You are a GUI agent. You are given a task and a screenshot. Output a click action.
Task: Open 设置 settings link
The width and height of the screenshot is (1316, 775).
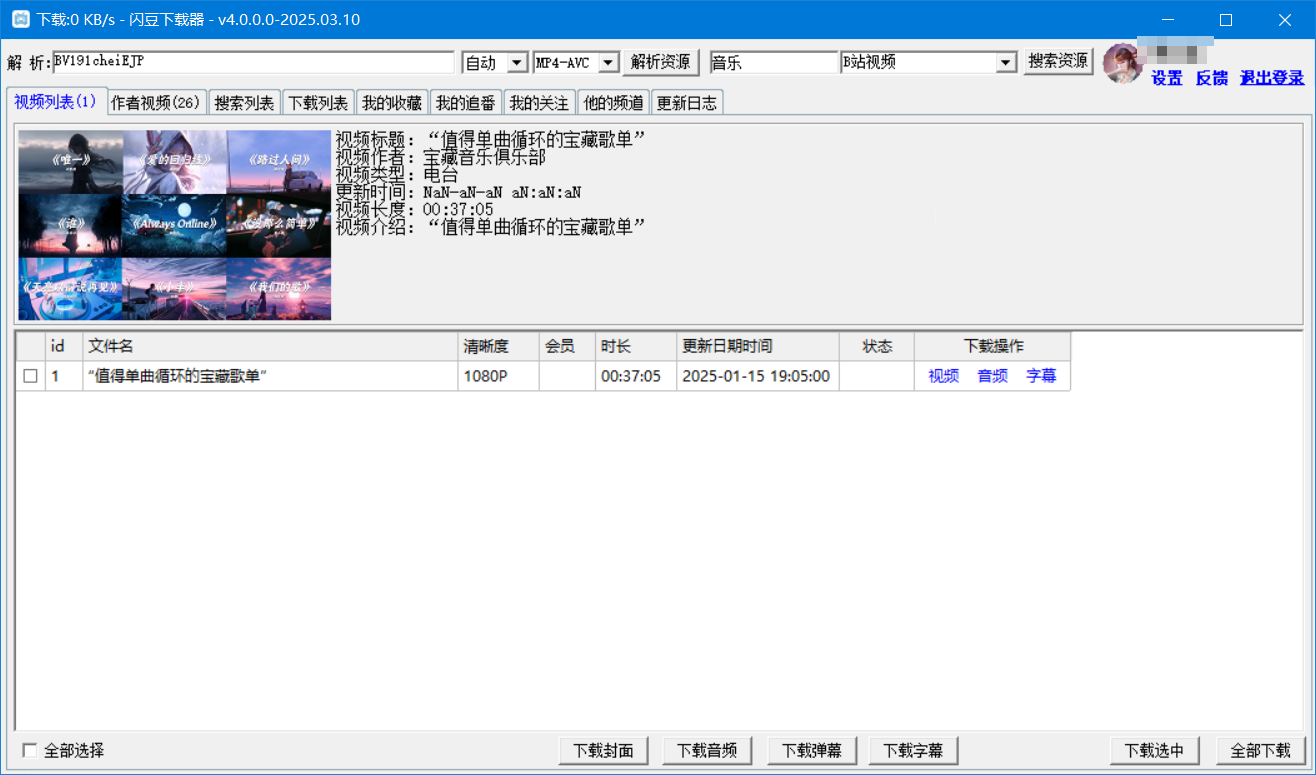click(1166, 78)
